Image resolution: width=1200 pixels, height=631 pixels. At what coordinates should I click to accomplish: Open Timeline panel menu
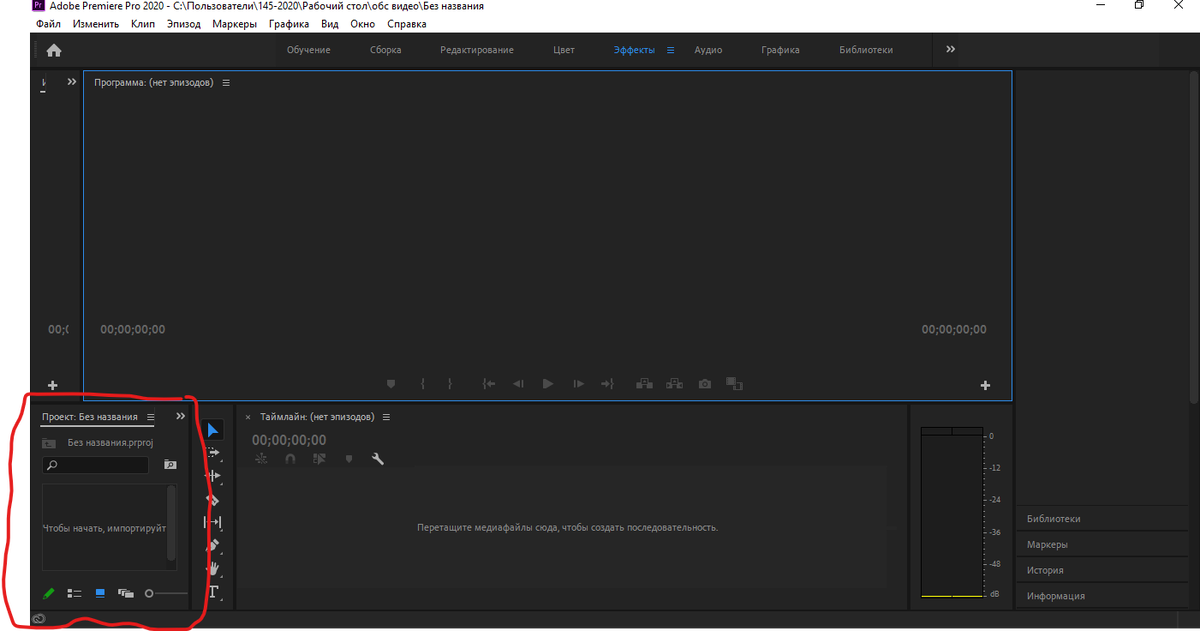click(x=386, y=417)
